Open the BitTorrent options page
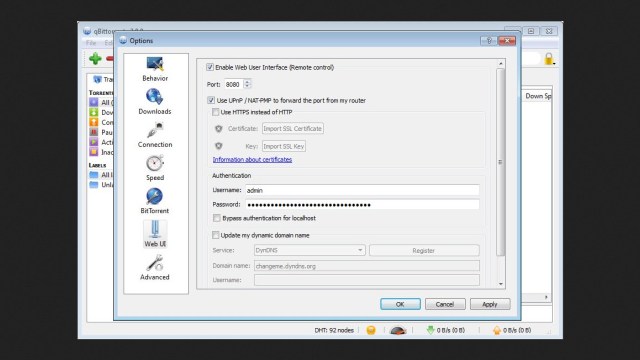The height and width of the screenshot is (360, 640). tap(155, 201)
